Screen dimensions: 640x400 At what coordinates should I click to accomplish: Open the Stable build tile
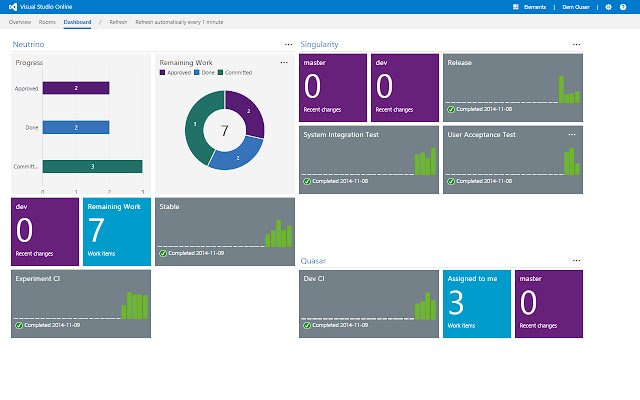coord(225,232)
